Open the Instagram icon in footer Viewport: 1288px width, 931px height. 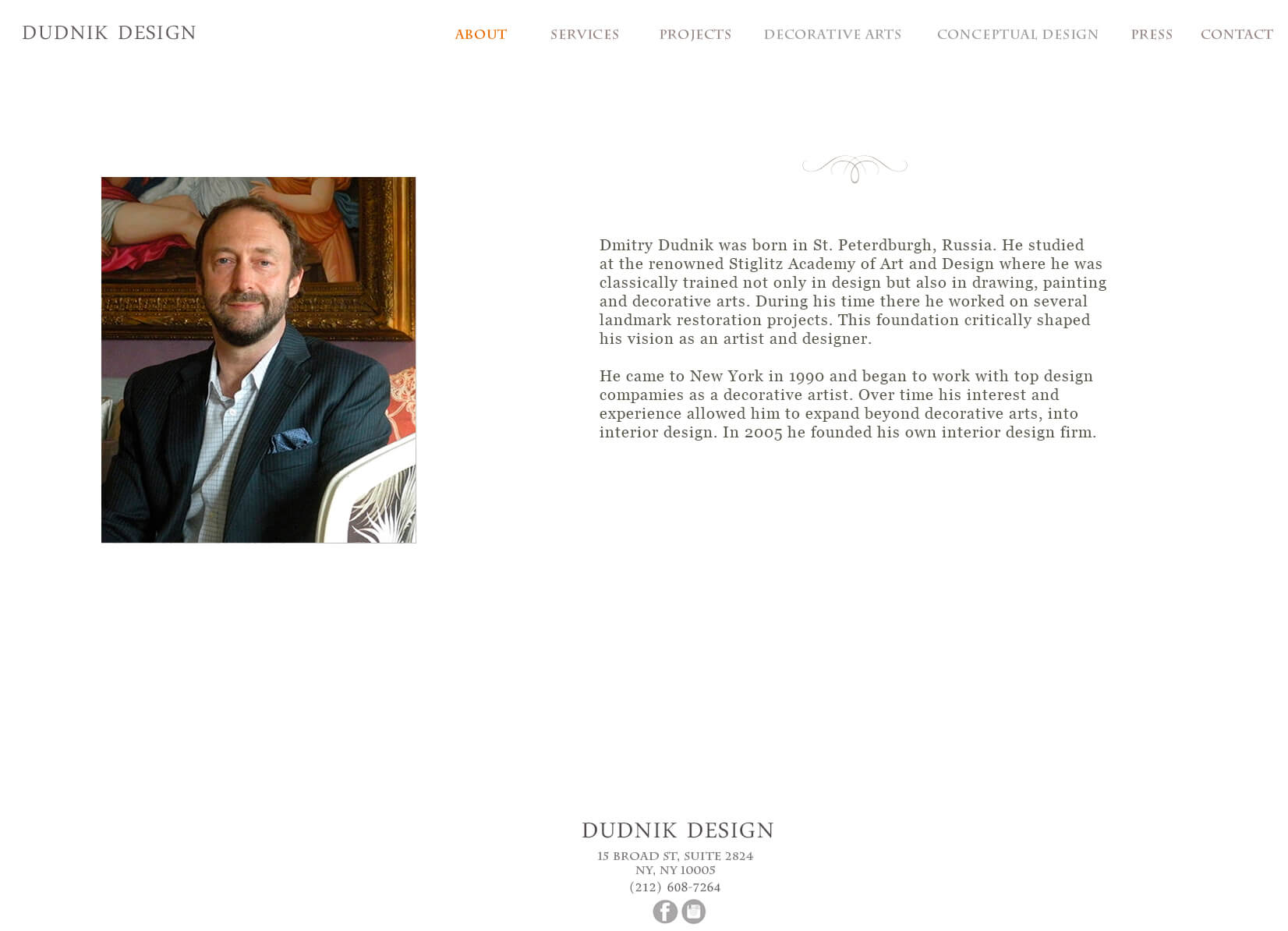[x=694, y=912]
